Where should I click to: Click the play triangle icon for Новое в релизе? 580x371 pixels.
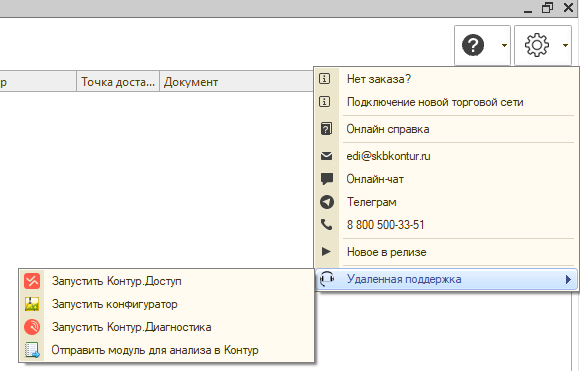(326, 252)
